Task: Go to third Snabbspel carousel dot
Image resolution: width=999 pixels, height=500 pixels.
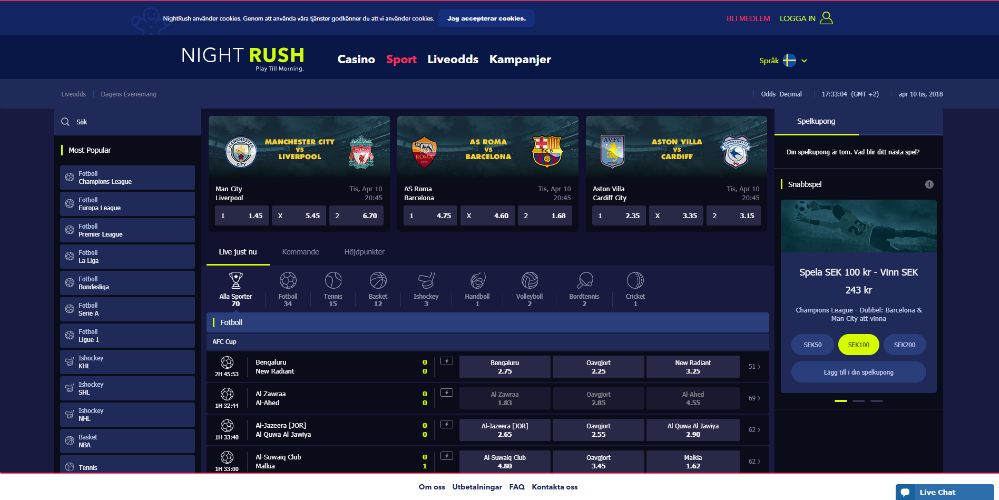Action: 877,401
